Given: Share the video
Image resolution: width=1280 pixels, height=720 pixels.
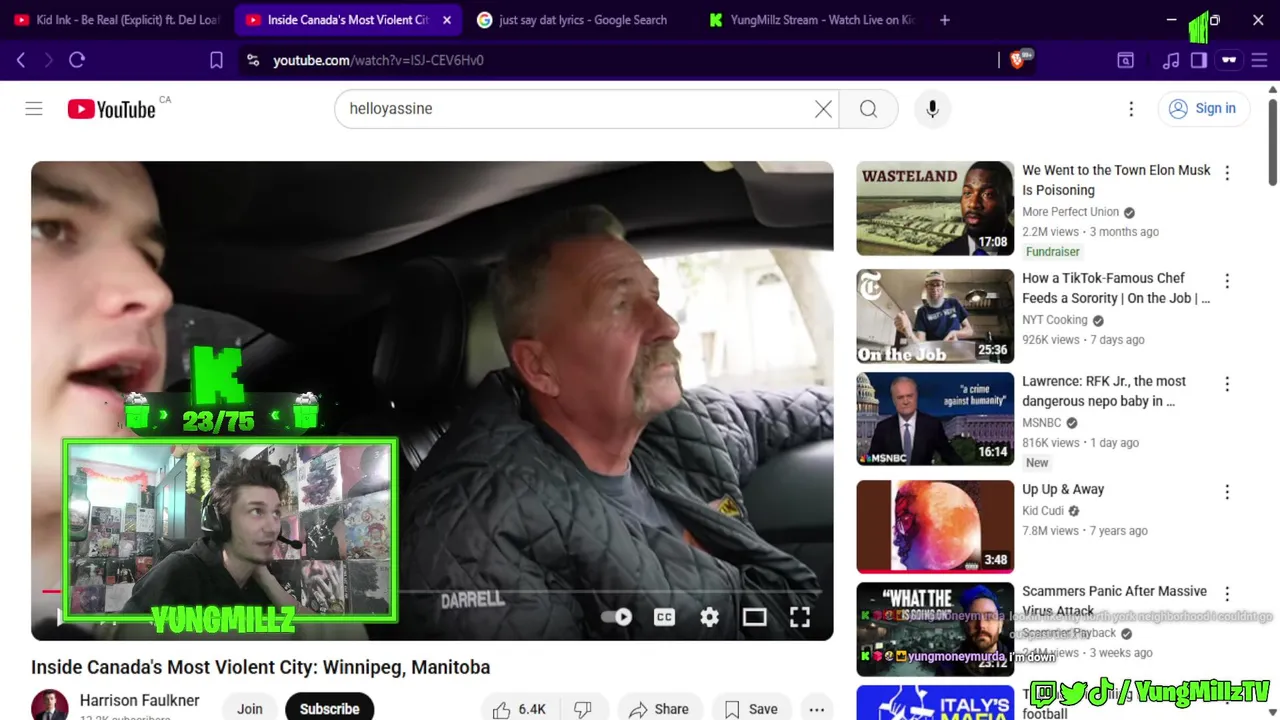Looking at the screenshot, I should point(659,709).
